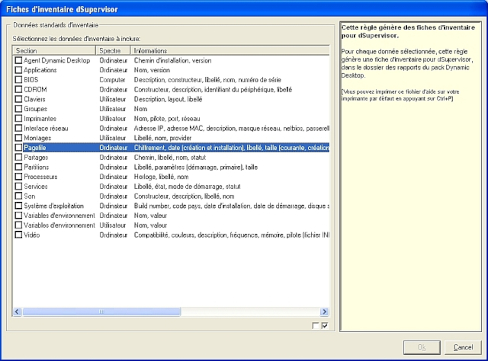The image size is (488, 361).
Task: Click the uncheck-all box below the list
Action: pyautogui.click(x=315, y=325)
